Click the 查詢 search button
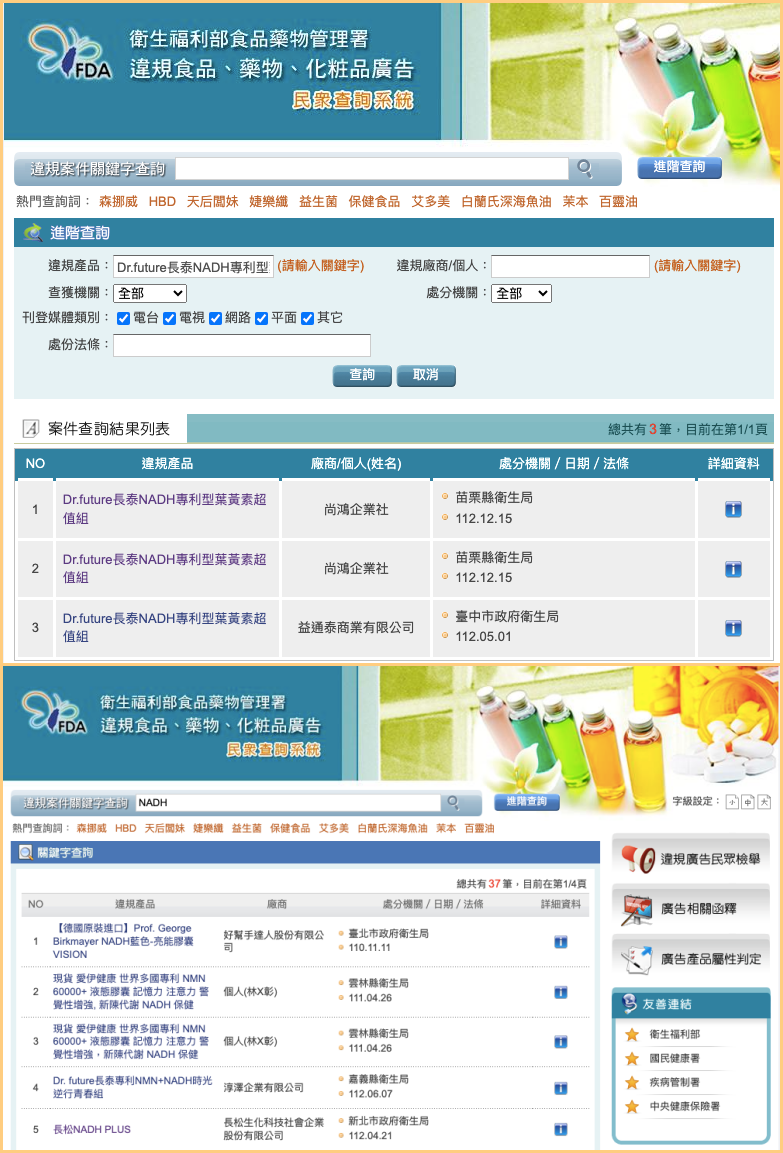Viewport: 783px width, 1153px height. [x=362, y=375]
